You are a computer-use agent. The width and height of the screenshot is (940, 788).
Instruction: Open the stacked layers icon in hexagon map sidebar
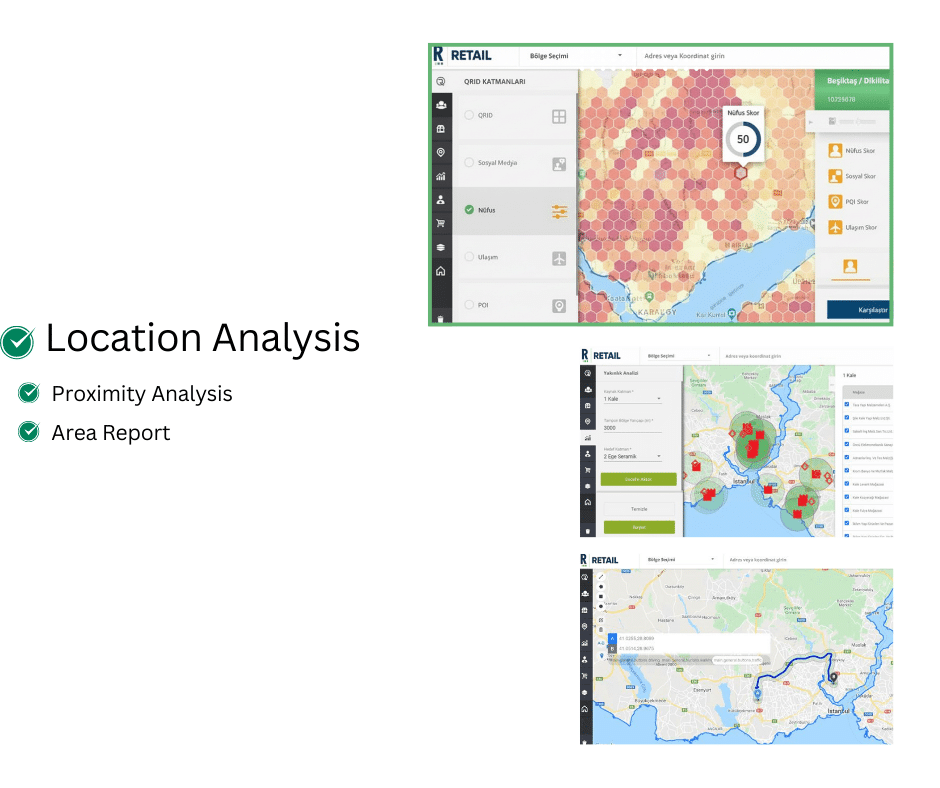[x=441, y=247]
